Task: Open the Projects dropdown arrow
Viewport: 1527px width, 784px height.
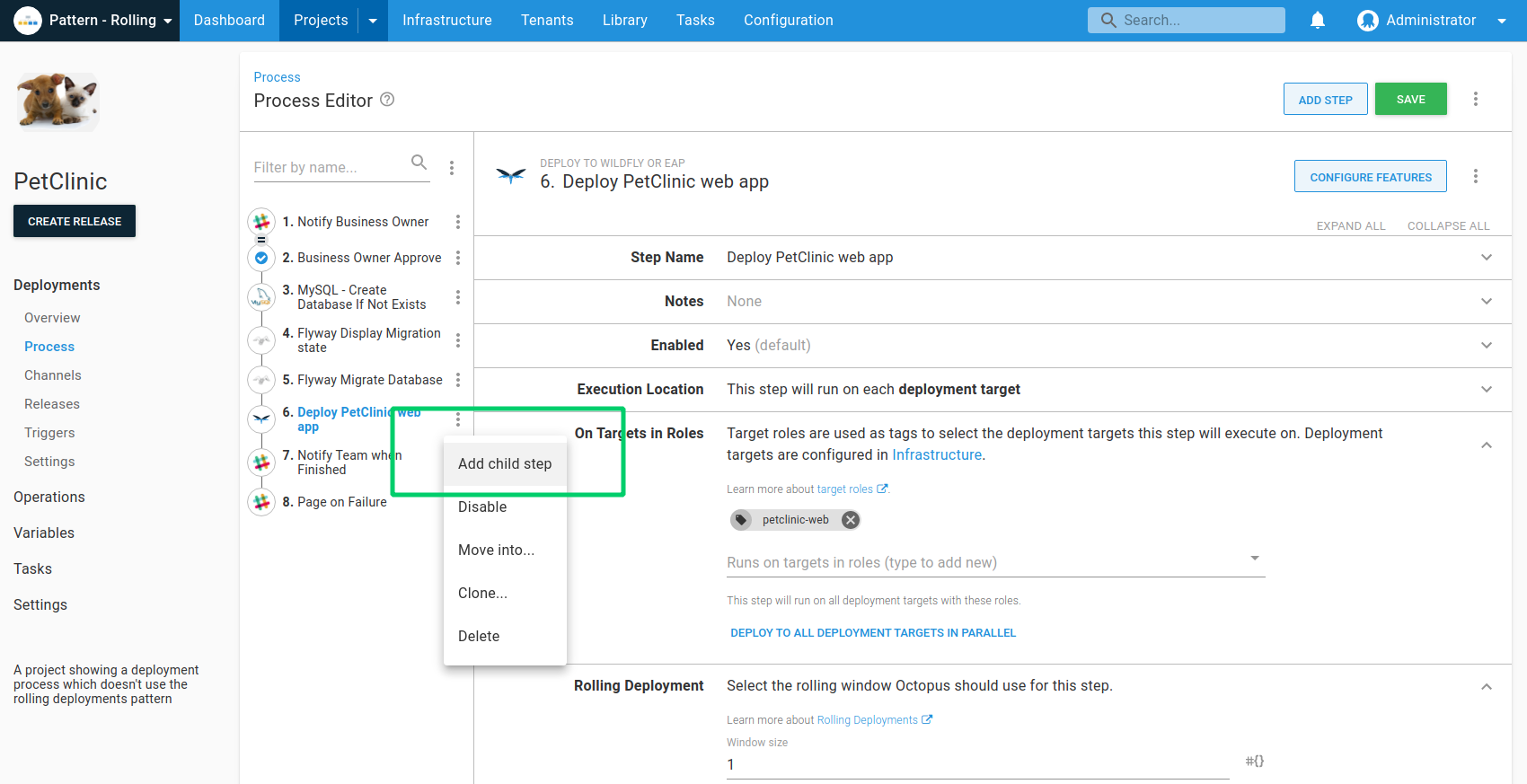Action: click(373, 21)
